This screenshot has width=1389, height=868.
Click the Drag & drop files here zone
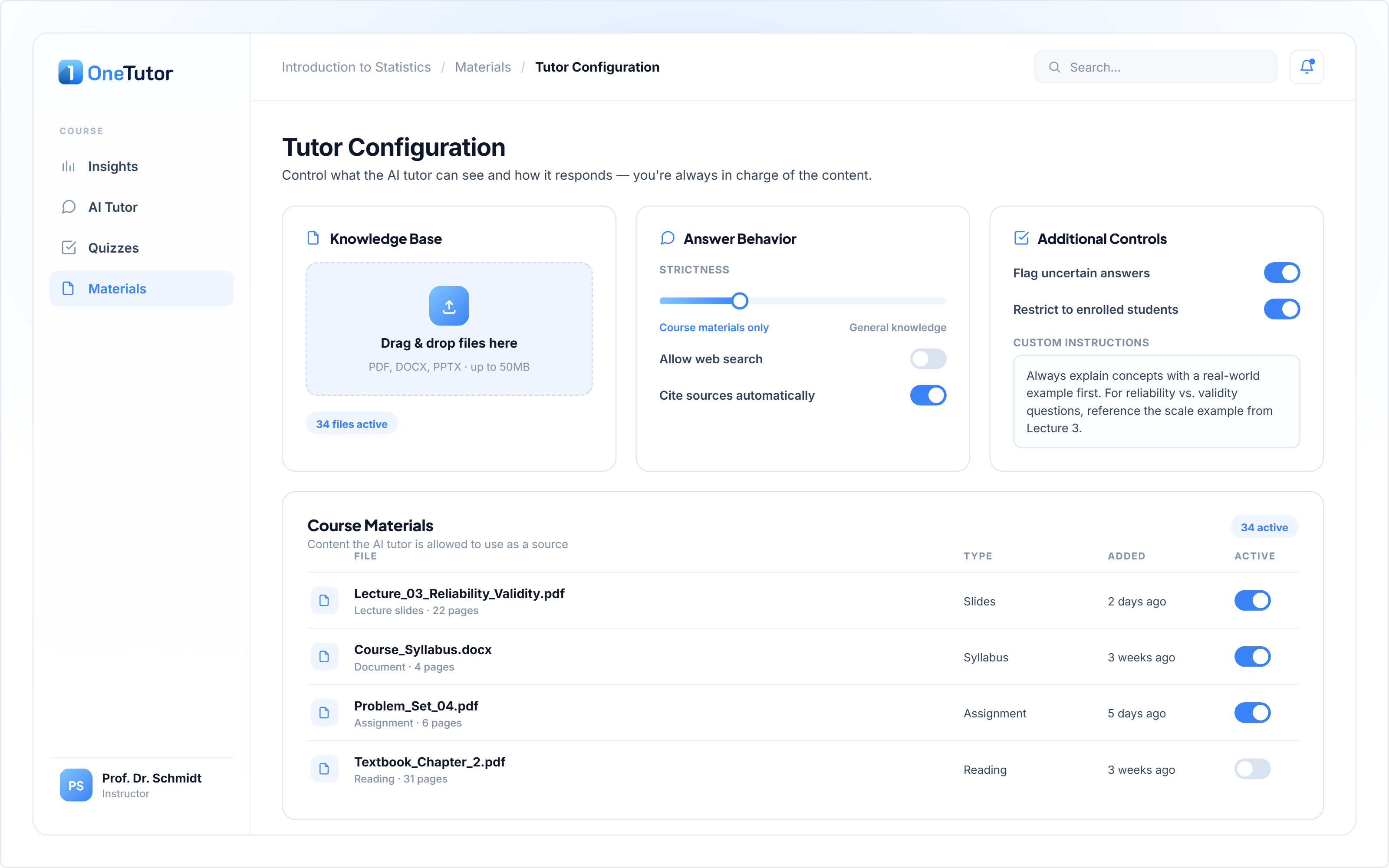pos(449,329)
